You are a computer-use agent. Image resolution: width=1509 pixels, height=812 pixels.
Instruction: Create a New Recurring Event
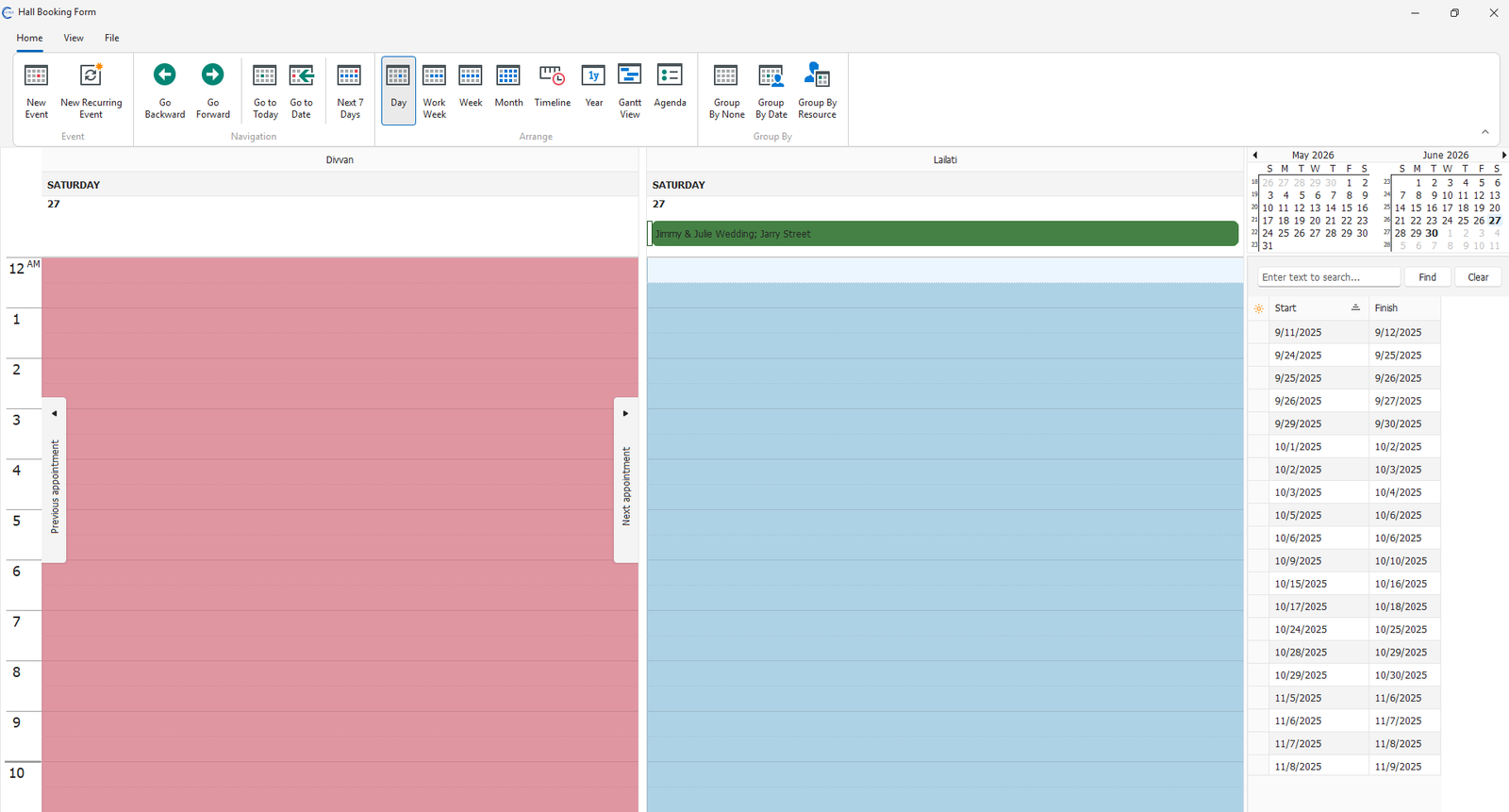point(91,91)
